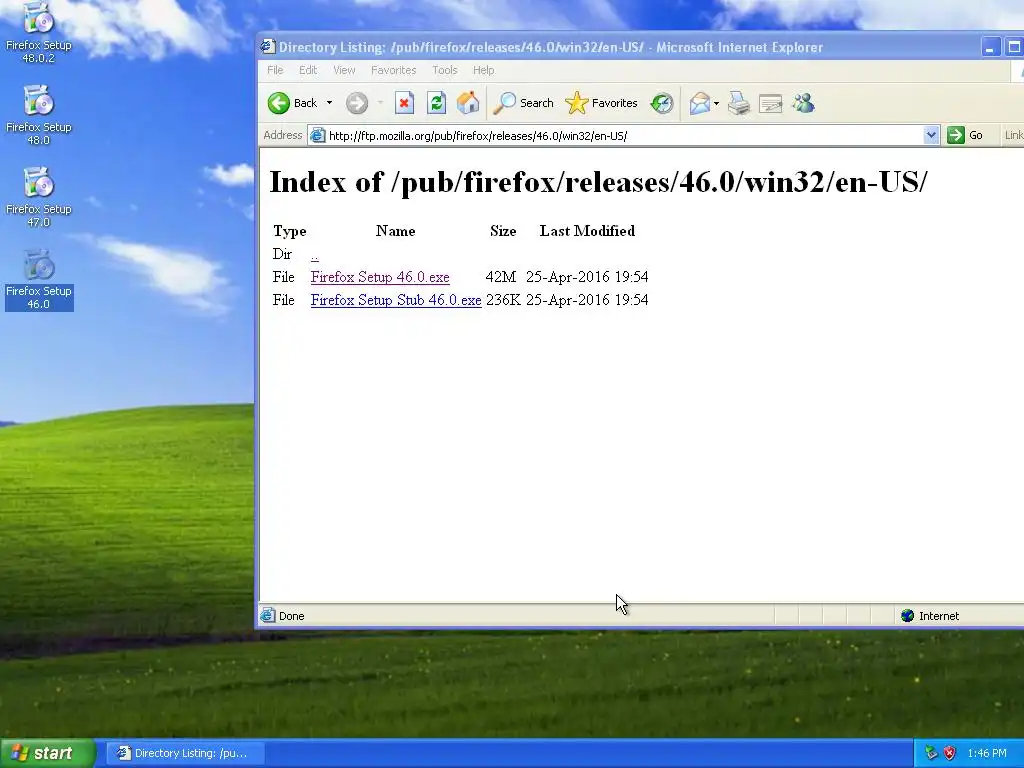Click the page icon in Address bar

tap(317, 136)
